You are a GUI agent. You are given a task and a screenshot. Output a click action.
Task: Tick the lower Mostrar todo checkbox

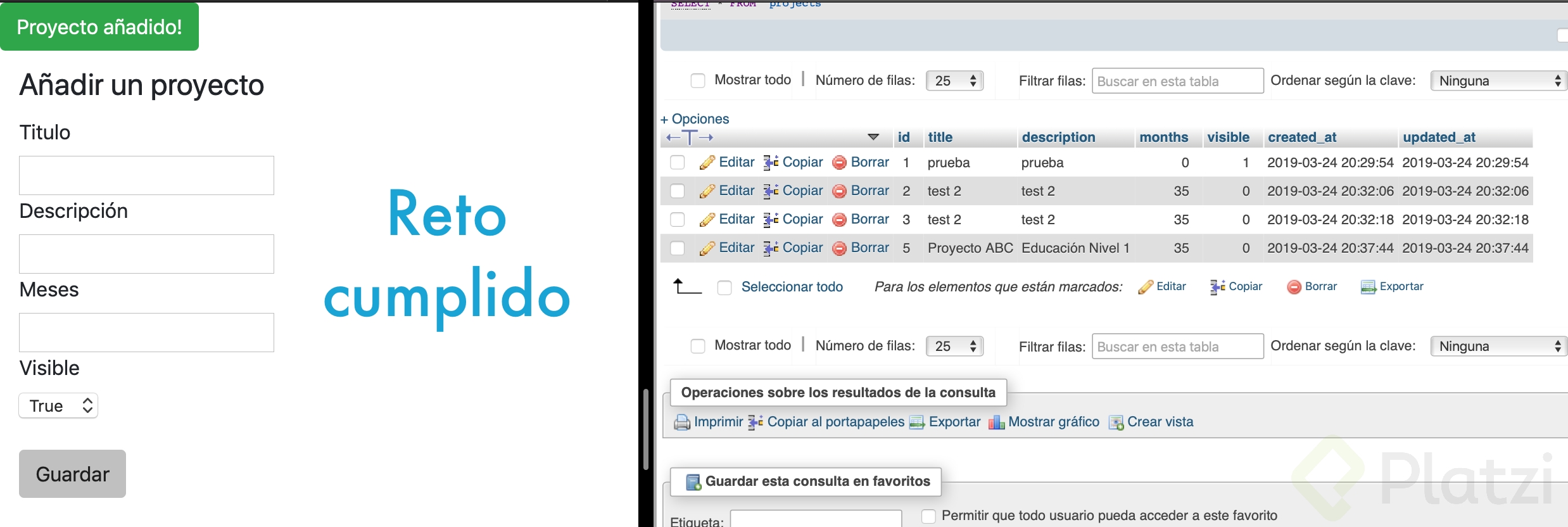point(698,346)
